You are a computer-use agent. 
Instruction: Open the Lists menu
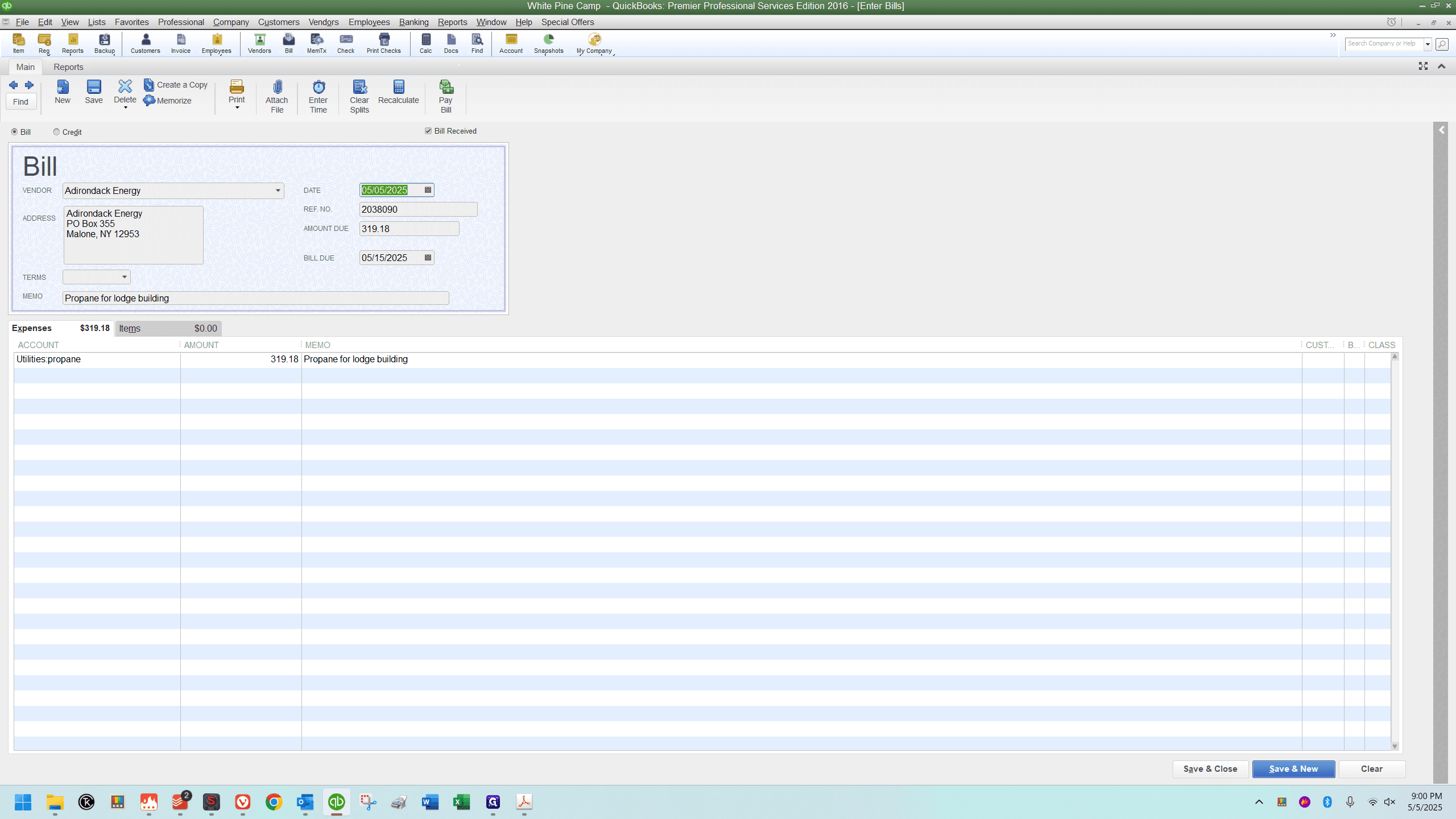[97, 22]
